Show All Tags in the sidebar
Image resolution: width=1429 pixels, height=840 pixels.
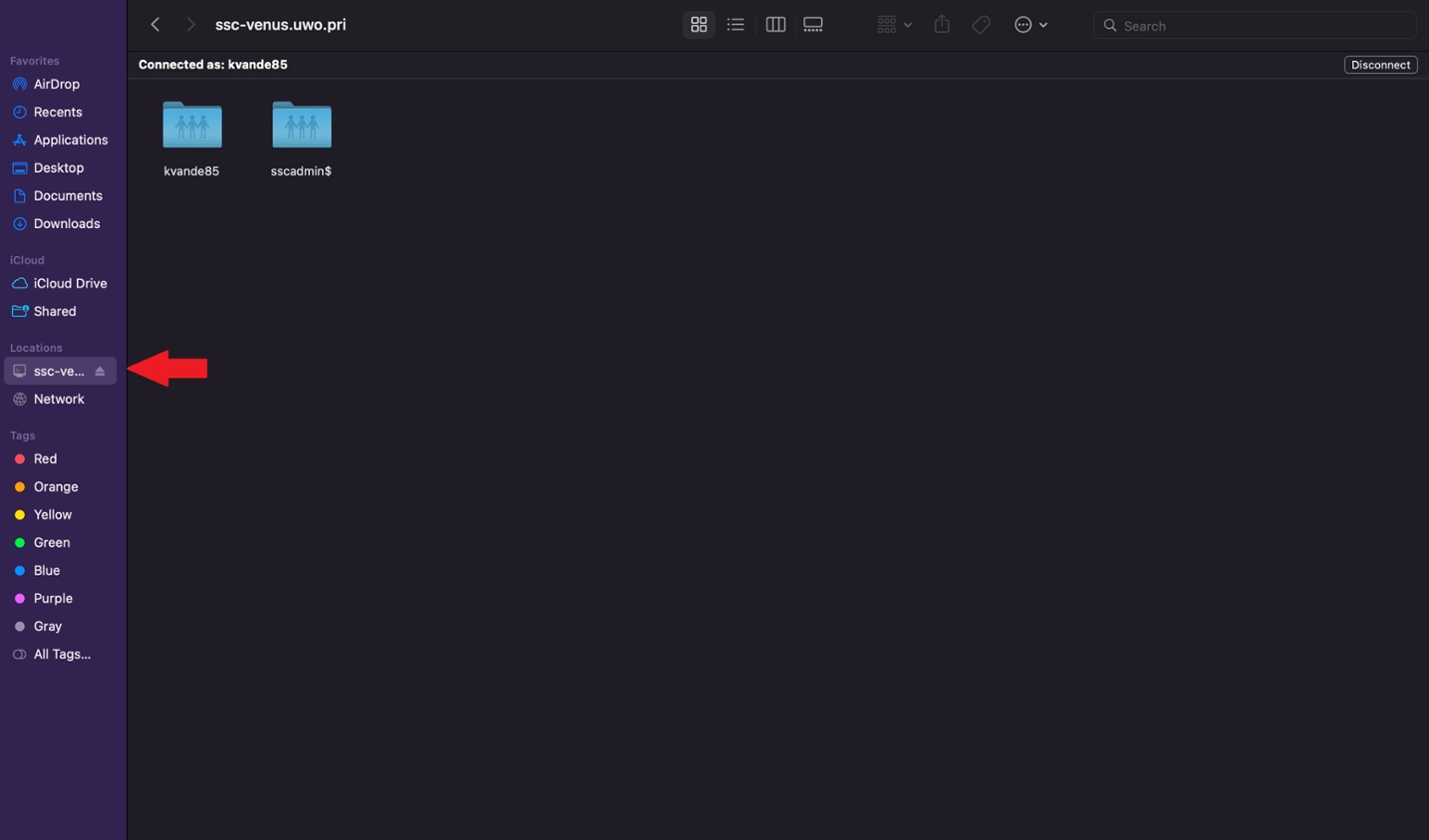coord(61,654)
